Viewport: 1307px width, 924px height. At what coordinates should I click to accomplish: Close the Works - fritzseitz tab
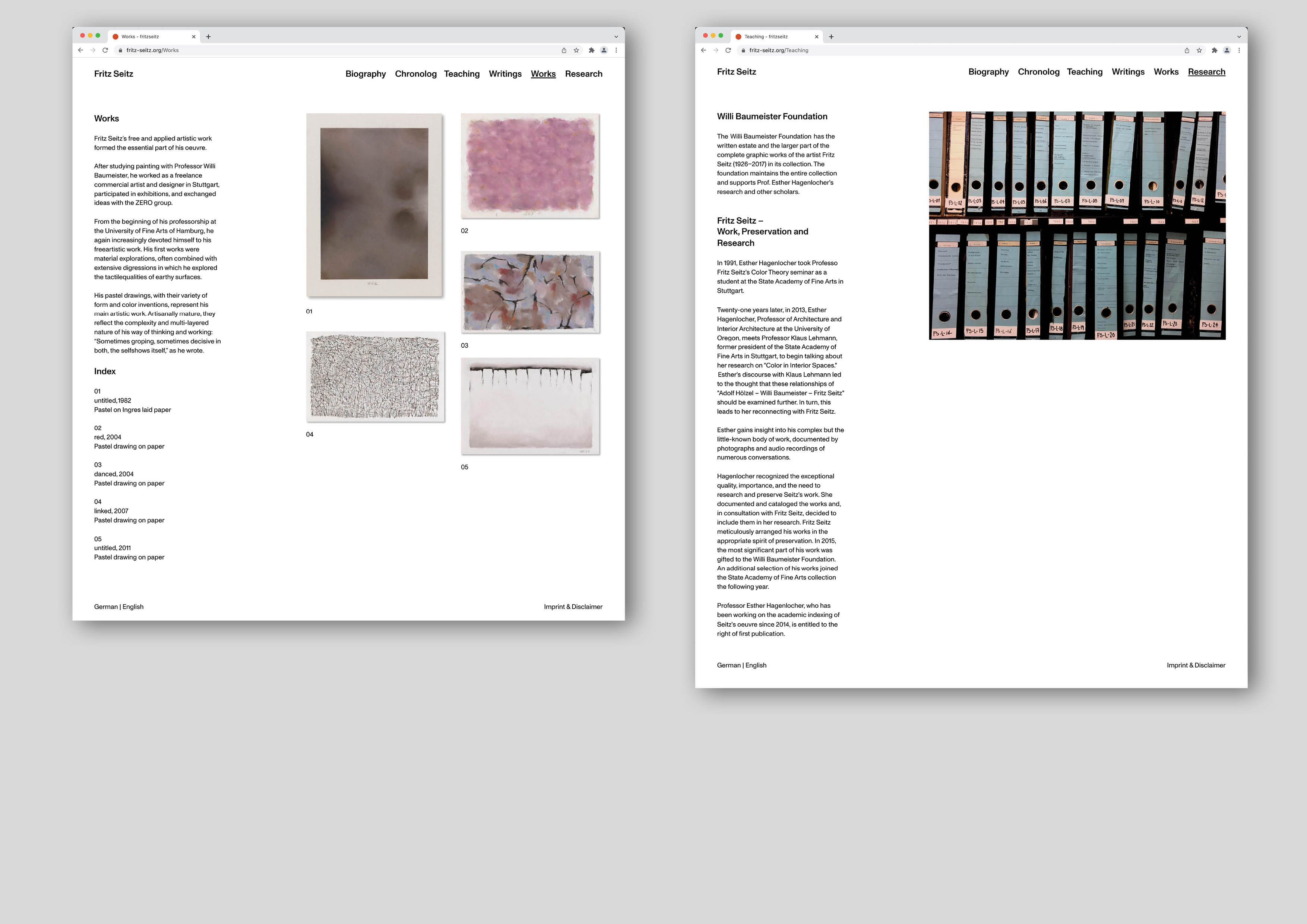click(x=193, y=37)
